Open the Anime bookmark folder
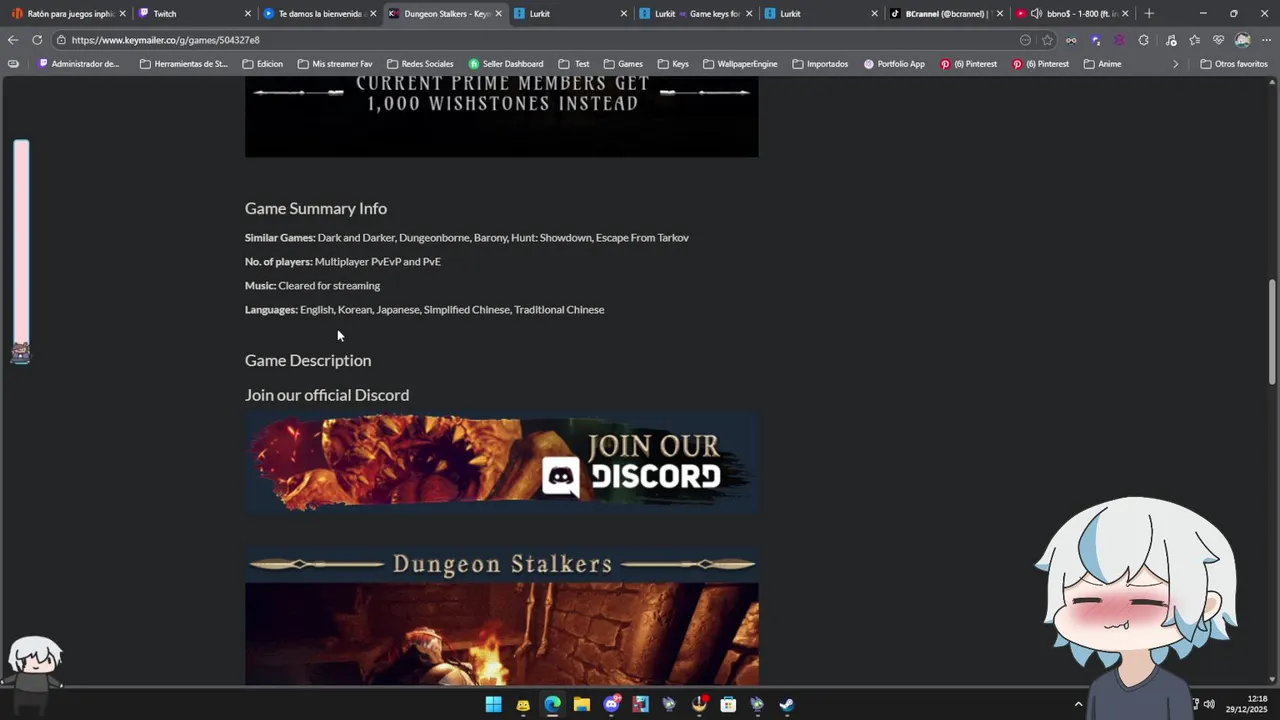Screen dimensions: 1280x720 point(1102,64)
